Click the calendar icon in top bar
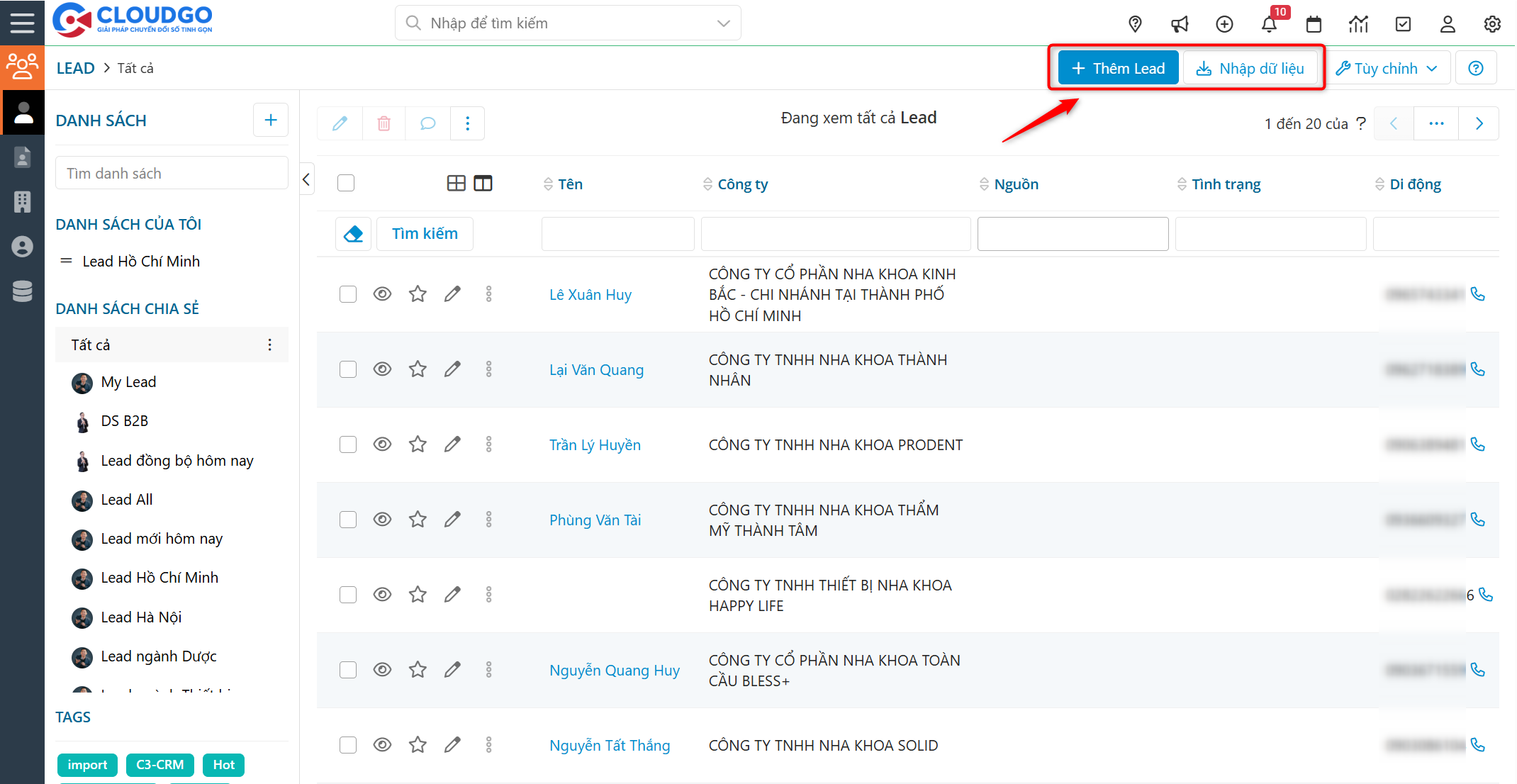 click(x=1314, y=24)
